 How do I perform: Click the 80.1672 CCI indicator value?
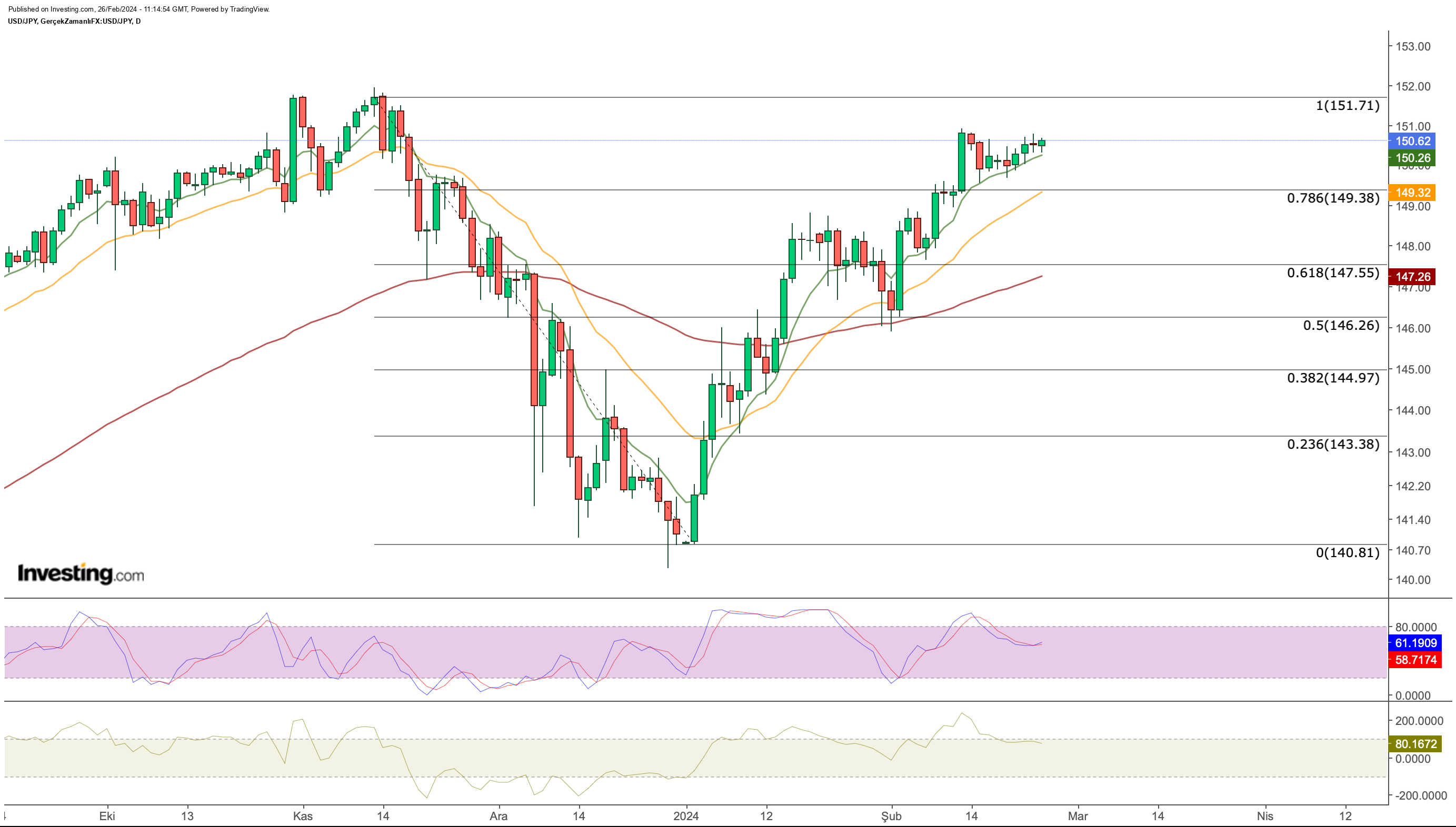1415,743
